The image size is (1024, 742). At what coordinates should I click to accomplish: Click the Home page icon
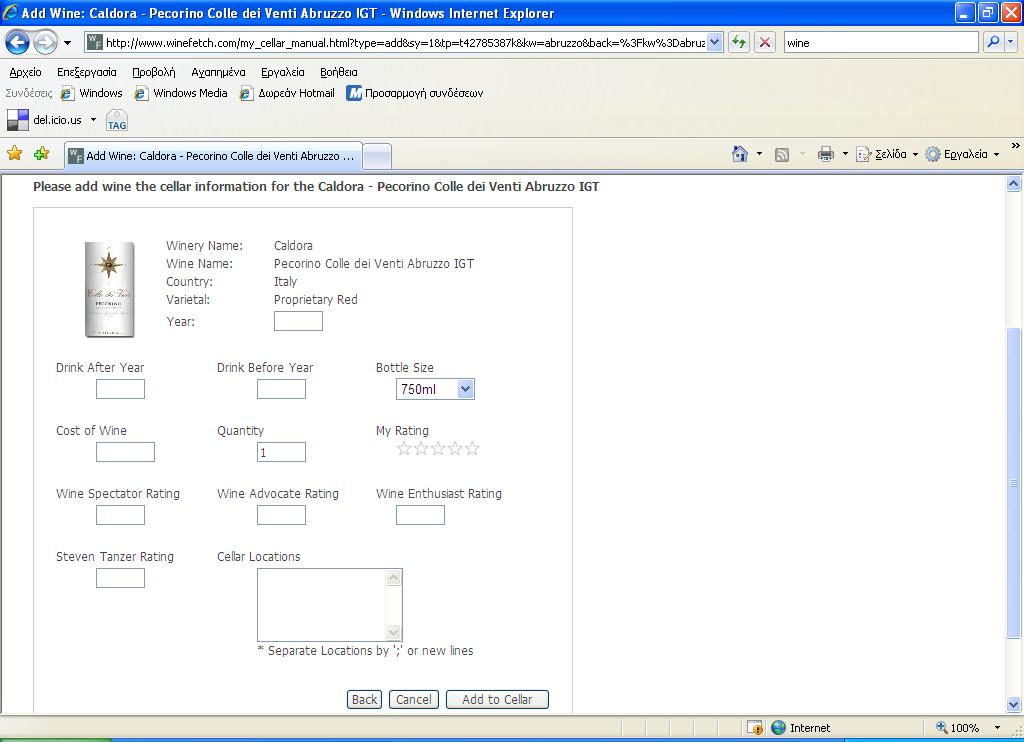point(740,154)
